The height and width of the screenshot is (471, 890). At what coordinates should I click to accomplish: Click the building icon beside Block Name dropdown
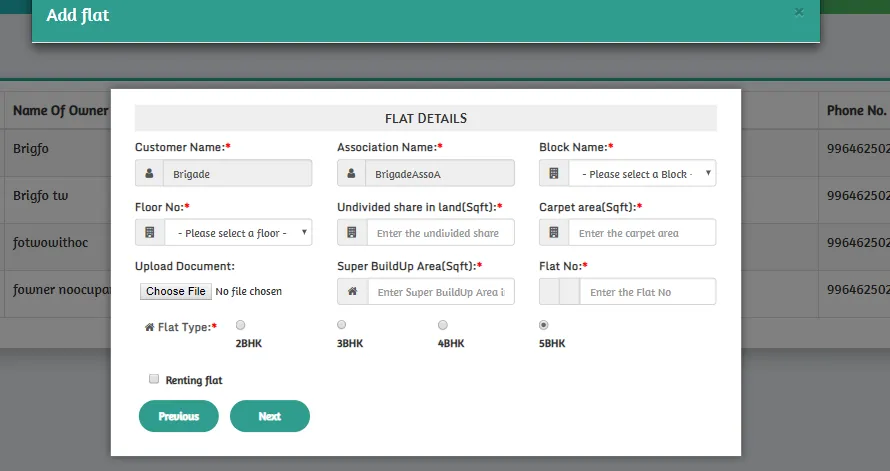coord(554,174)
